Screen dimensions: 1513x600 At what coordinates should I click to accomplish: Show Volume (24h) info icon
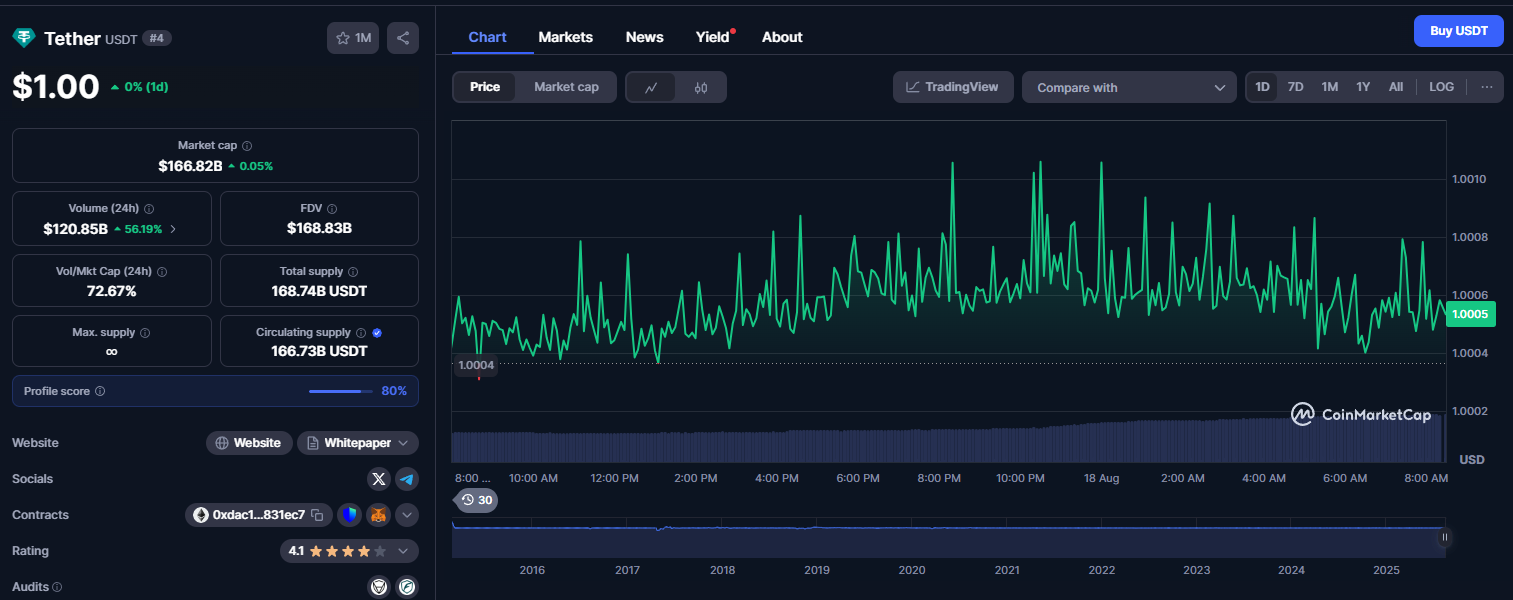click(x=149, y=209)
